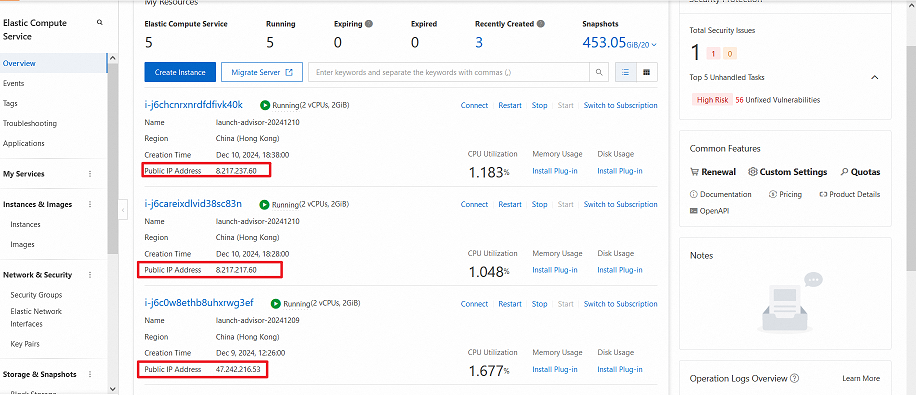Viewport: 916px width, 395px height.
Task: Open the OpenAPI link
Action: 709,211
